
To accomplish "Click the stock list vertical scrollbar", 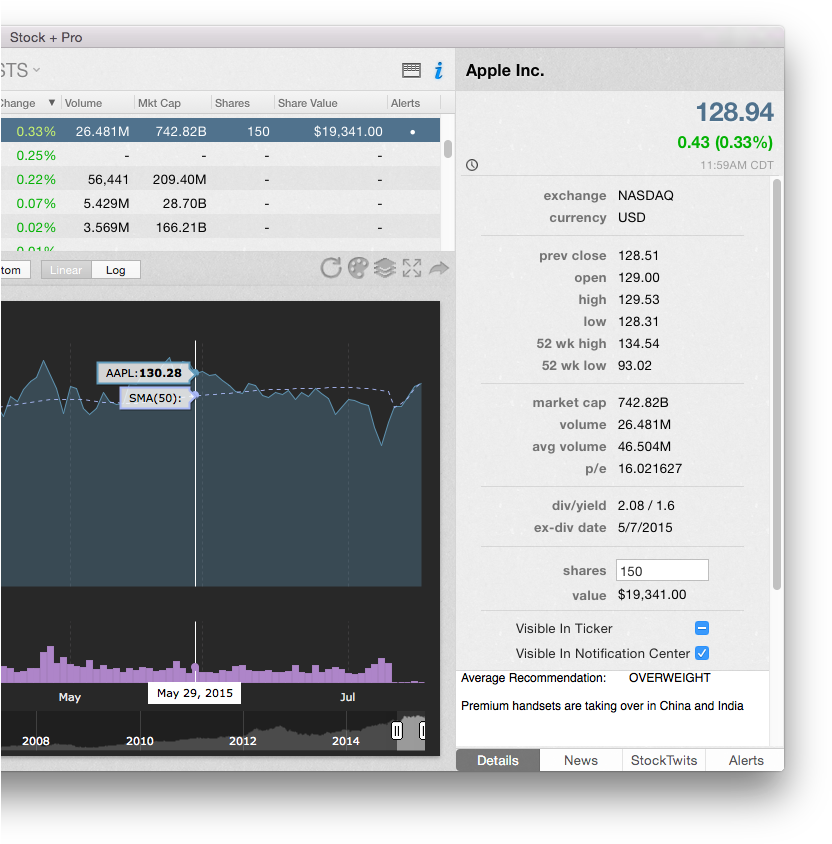I will click(x=448, y=149).
